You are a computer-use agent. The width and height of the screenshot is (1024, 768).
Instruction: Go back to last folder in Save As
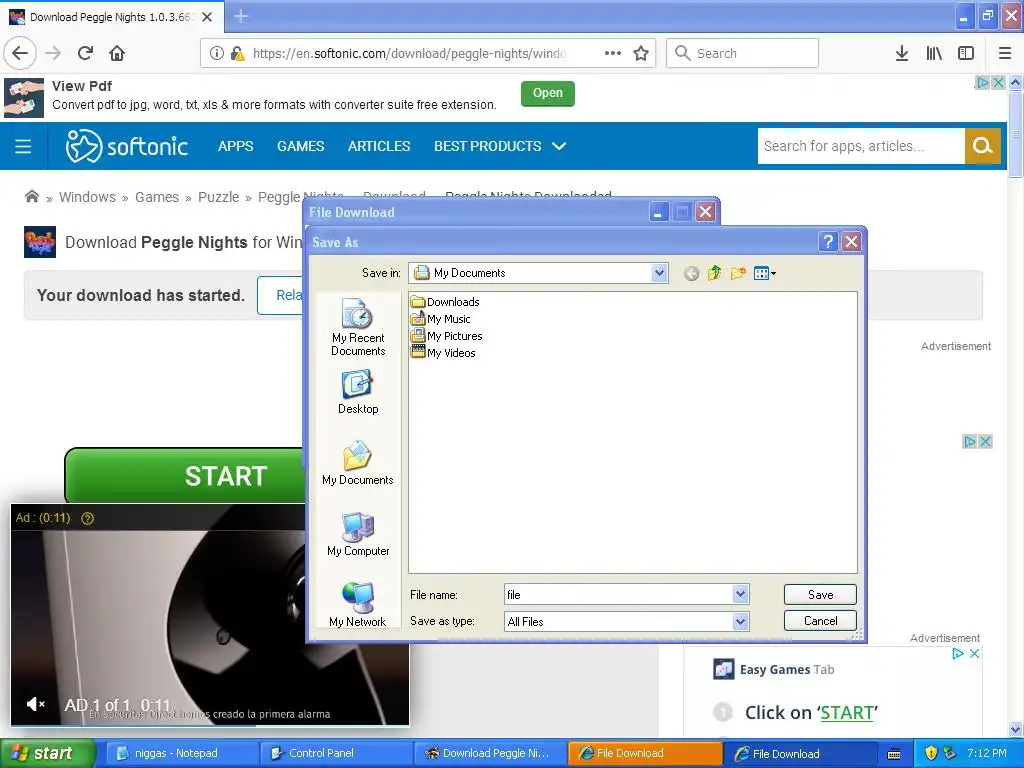click(x=691, y=273)
